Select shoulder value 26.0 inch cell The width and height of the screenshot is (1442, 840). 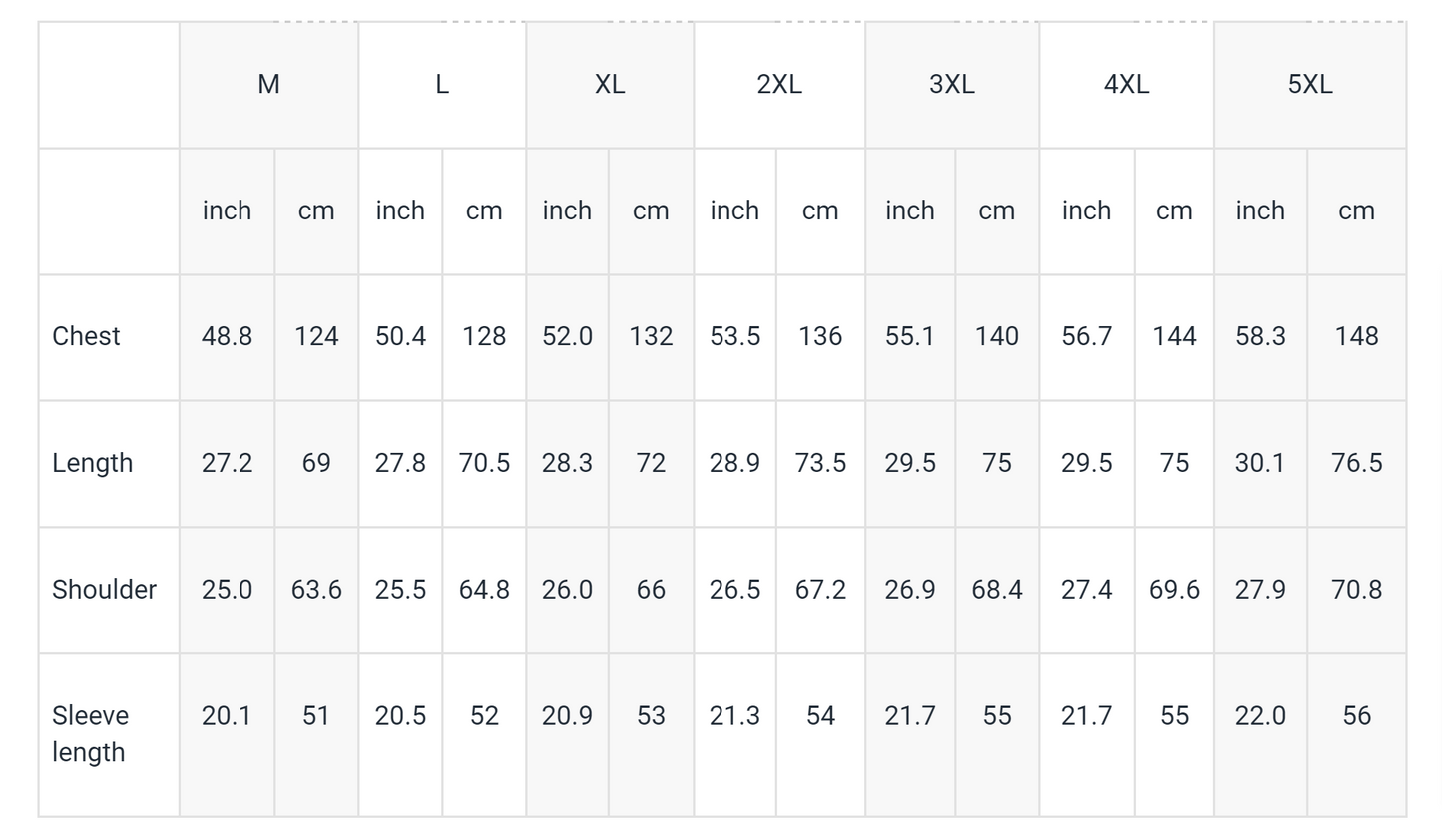(567, 590)
